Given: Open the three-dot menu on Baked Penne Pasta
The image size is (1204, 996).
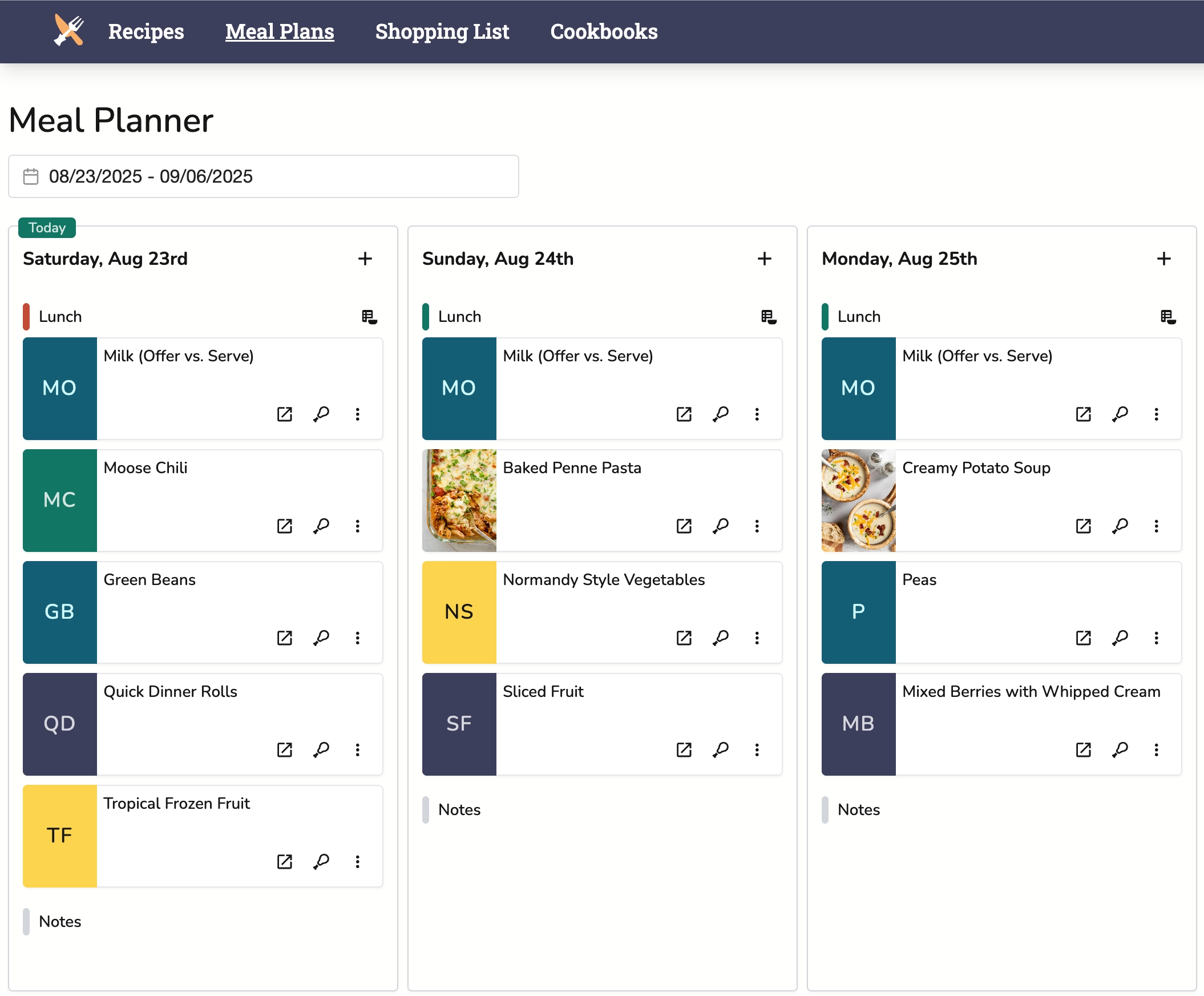Looking at the screenshot, I should tap(757, 526).
